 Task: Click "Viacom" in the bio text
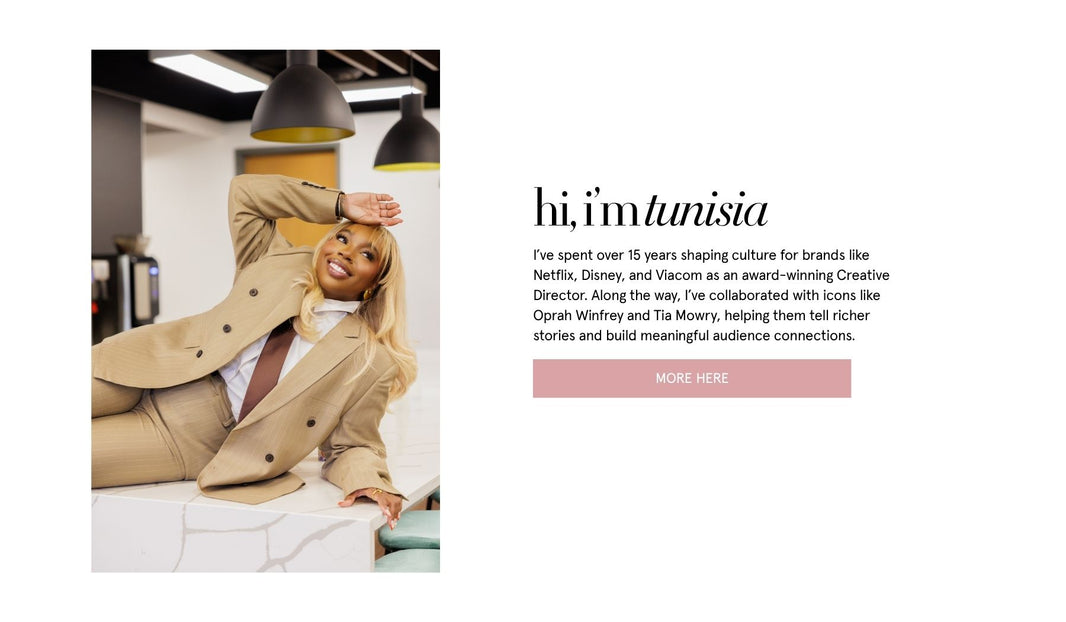678,275
